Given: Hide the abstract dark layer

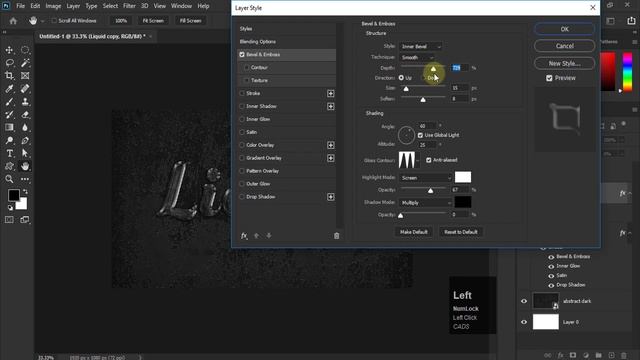Looking at the screenshot, I should pyautogui.click(x=524, y=301).
